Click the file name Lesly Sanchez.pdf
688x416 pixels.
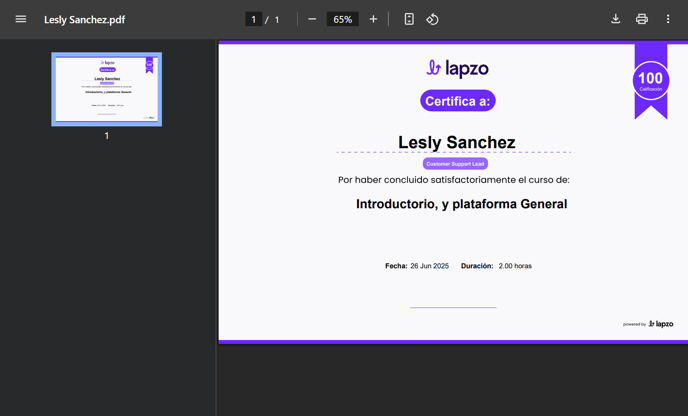point(84,20)
